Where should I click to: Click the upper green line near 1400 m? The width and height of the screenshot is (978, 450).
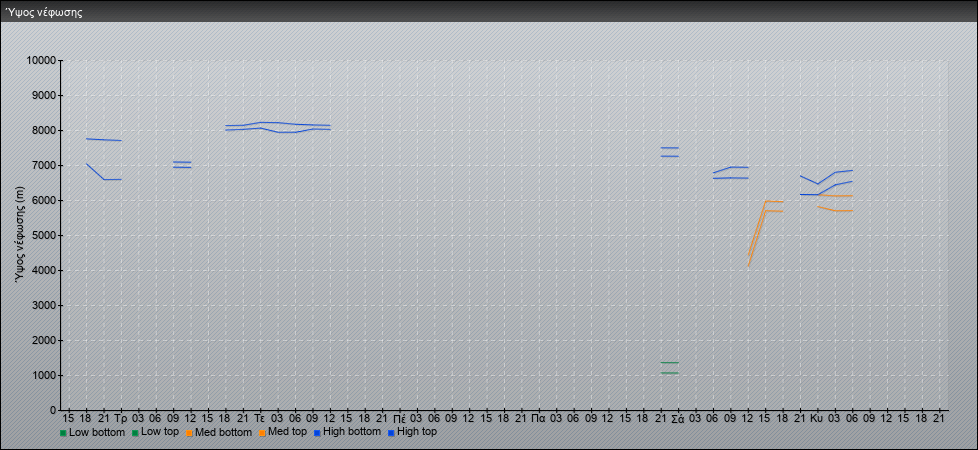(670, 363)
